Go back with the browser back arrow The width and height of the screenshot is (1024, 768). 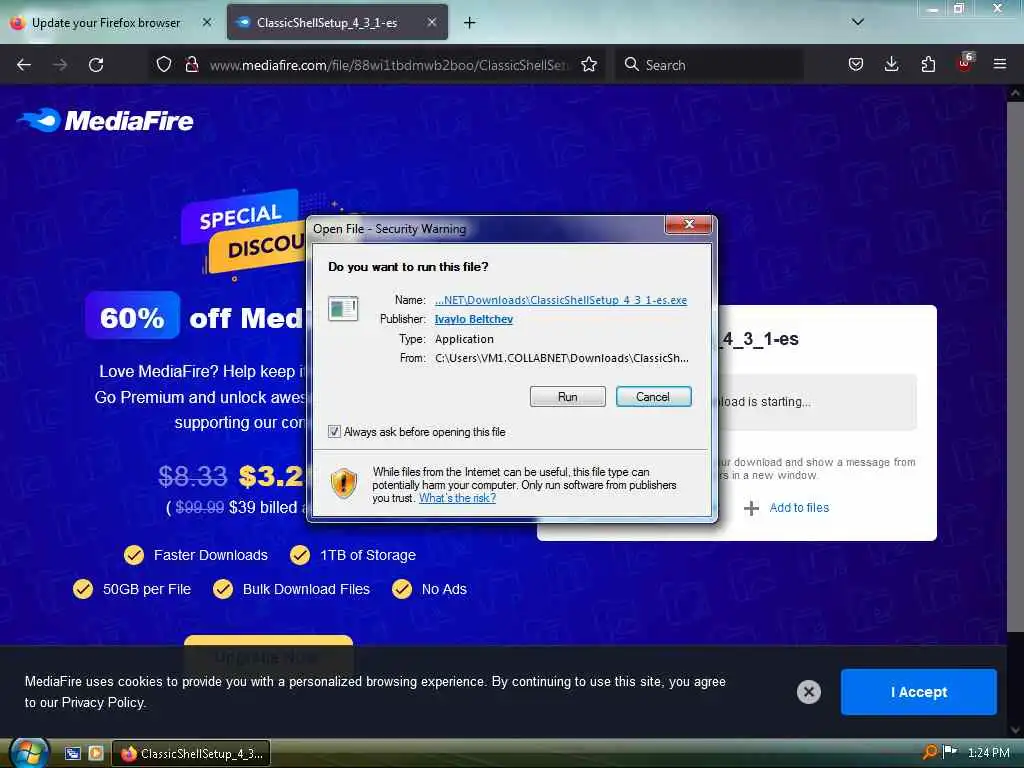pyautogui.click(x=24, y=65)
